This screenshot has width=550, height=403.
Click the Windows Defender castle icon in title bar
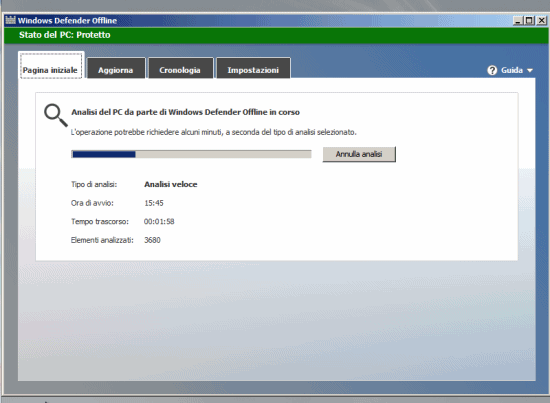tap(11, 20)
